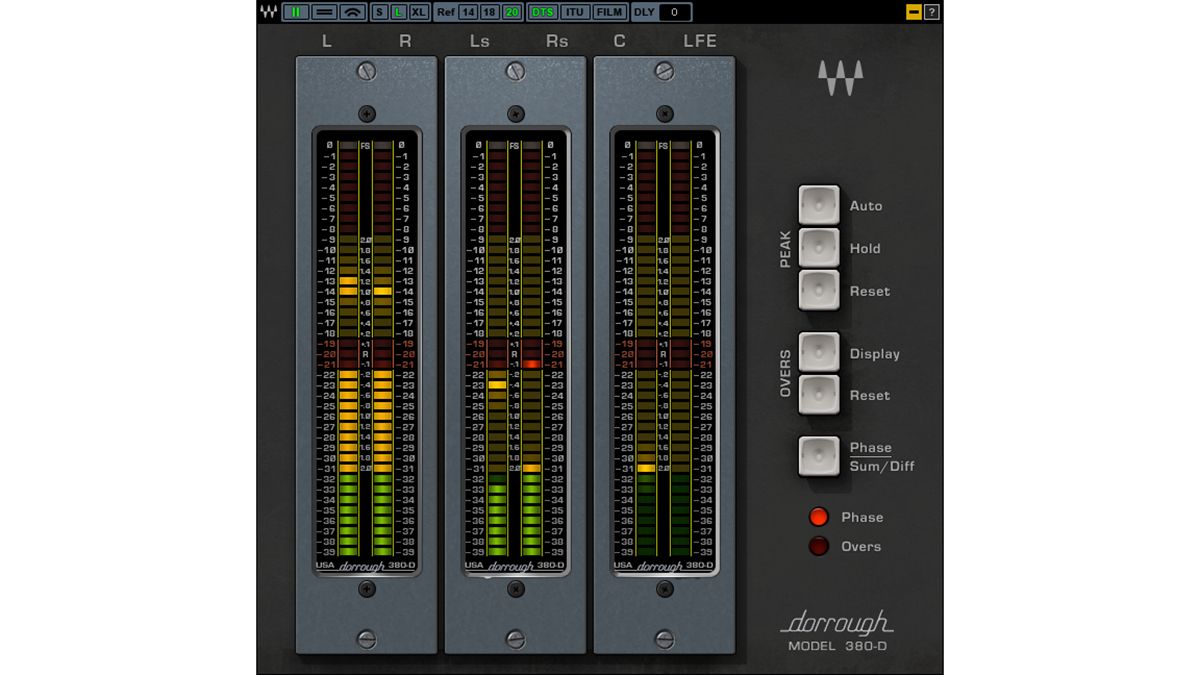Set the meter size to XL

click(x=419, y=12)
